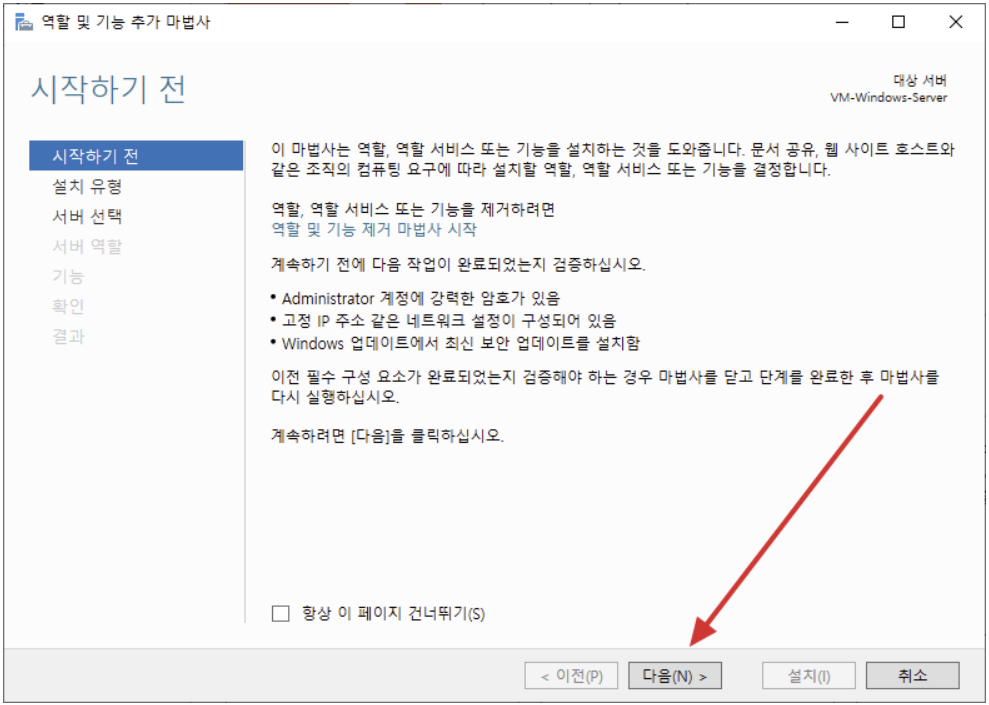Screen dimensions: 989x705
Task: Click the 대상 서버 label
Action: [920, 80]
